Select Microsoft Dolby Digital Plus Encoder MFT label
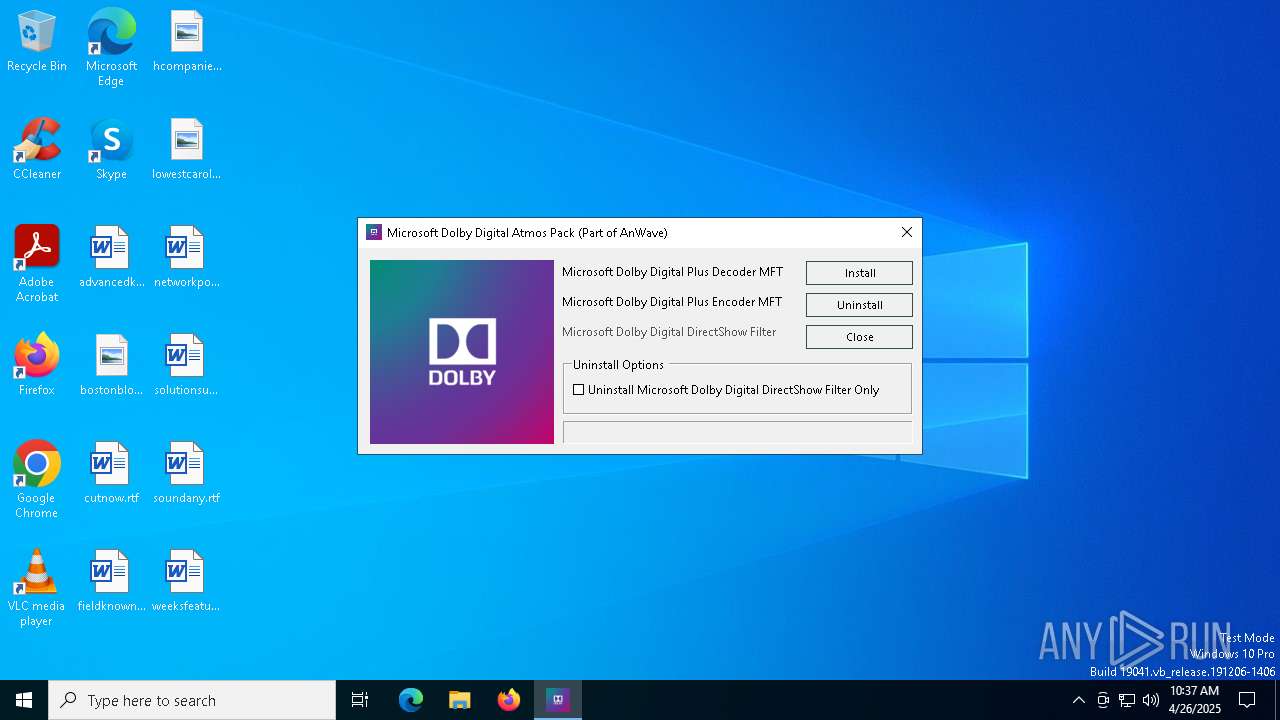 click(672, 302)
